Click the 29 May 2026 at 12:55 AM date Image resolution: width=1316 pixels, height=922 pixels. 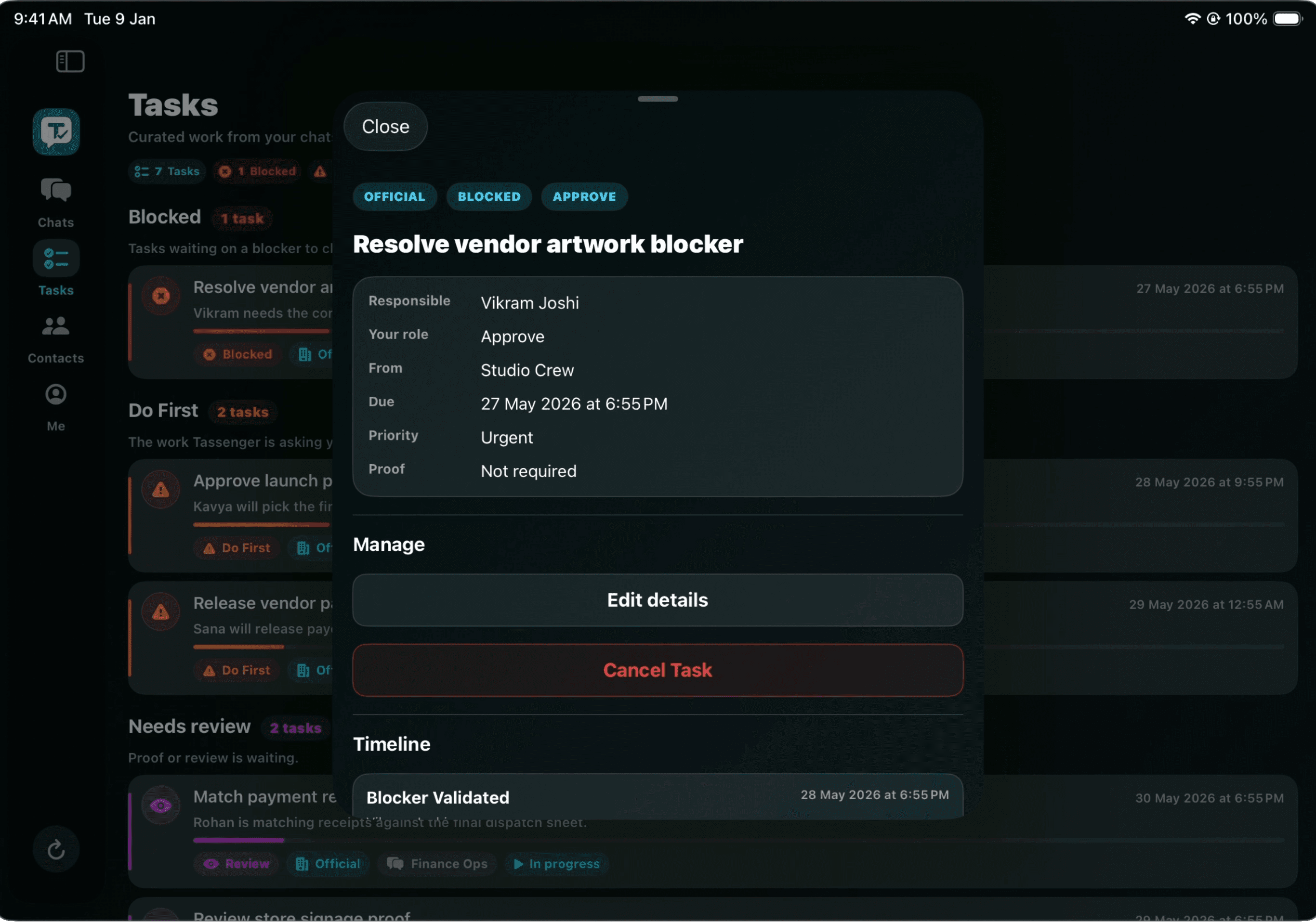tap(1207, 605)
